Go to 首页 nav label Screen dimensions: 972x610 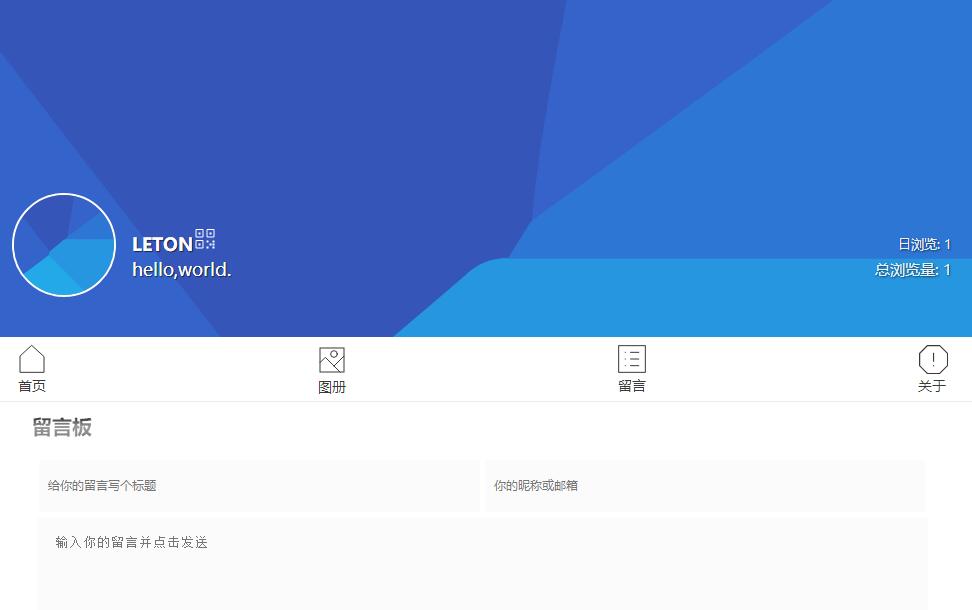pyautogui.click(x=32, y=386)
